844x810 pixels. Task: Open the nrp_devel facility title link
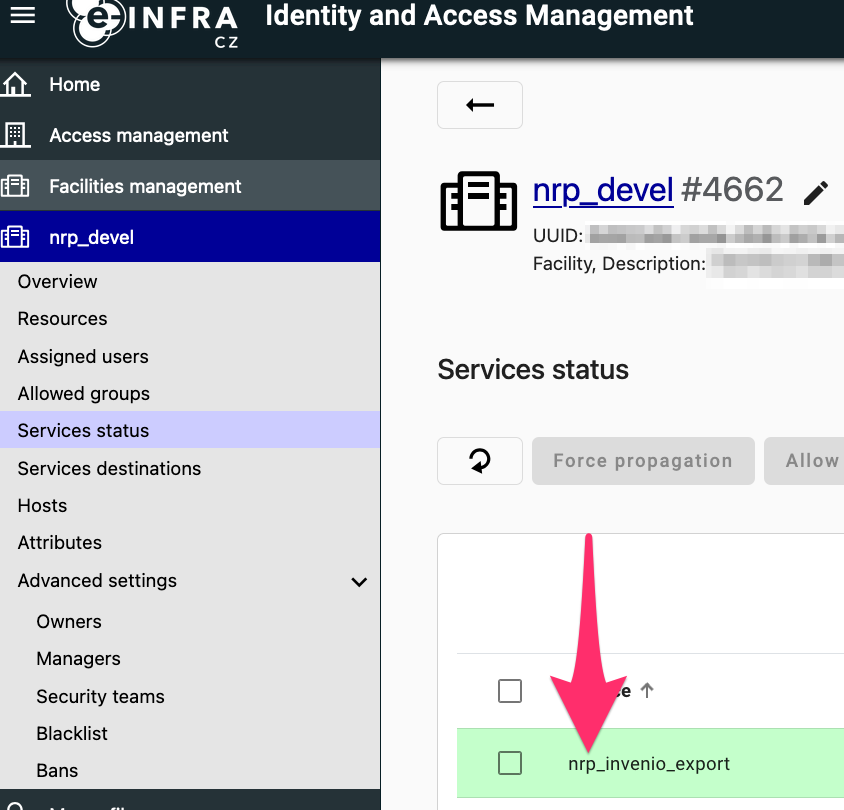click(x=602, y=190)
